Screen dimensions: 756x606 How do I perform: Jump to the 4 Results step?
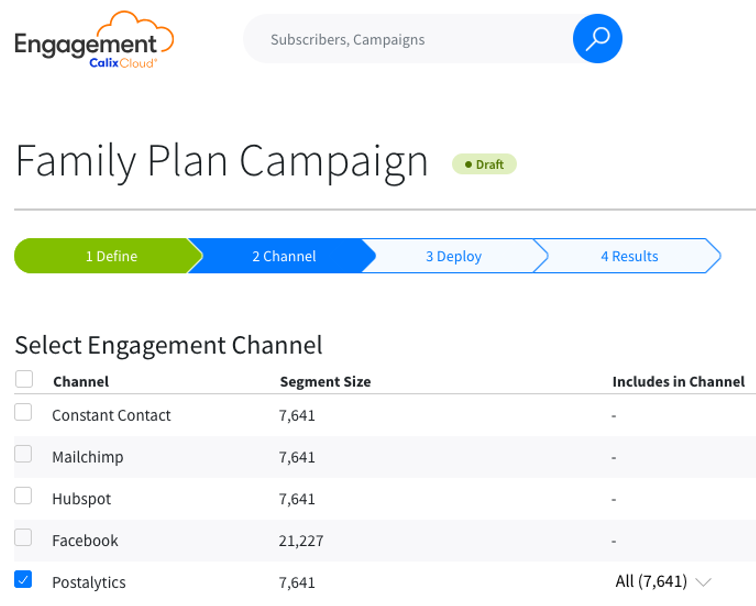pos(629,256)
